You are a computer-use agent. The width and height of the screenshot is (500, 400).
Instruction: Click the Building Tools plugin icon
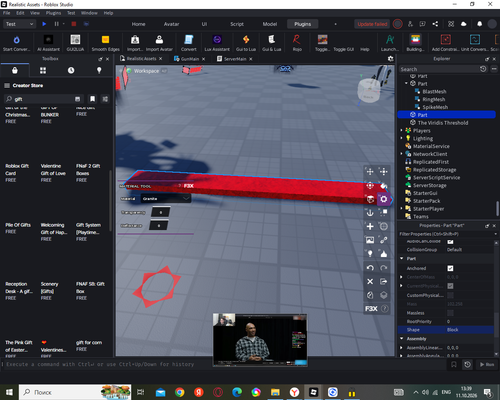point(415,40)
